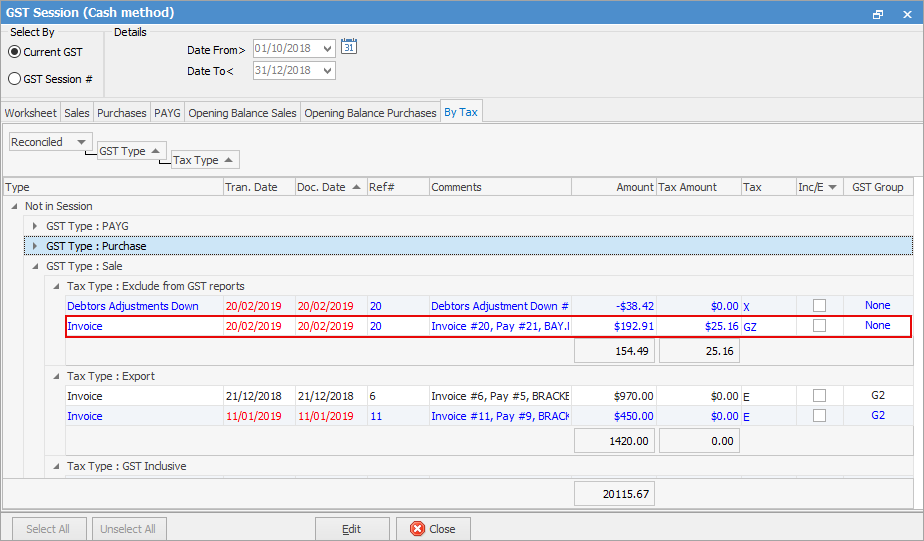Switch to the Sales tab

pyautogui.click(x=77, y=113)
